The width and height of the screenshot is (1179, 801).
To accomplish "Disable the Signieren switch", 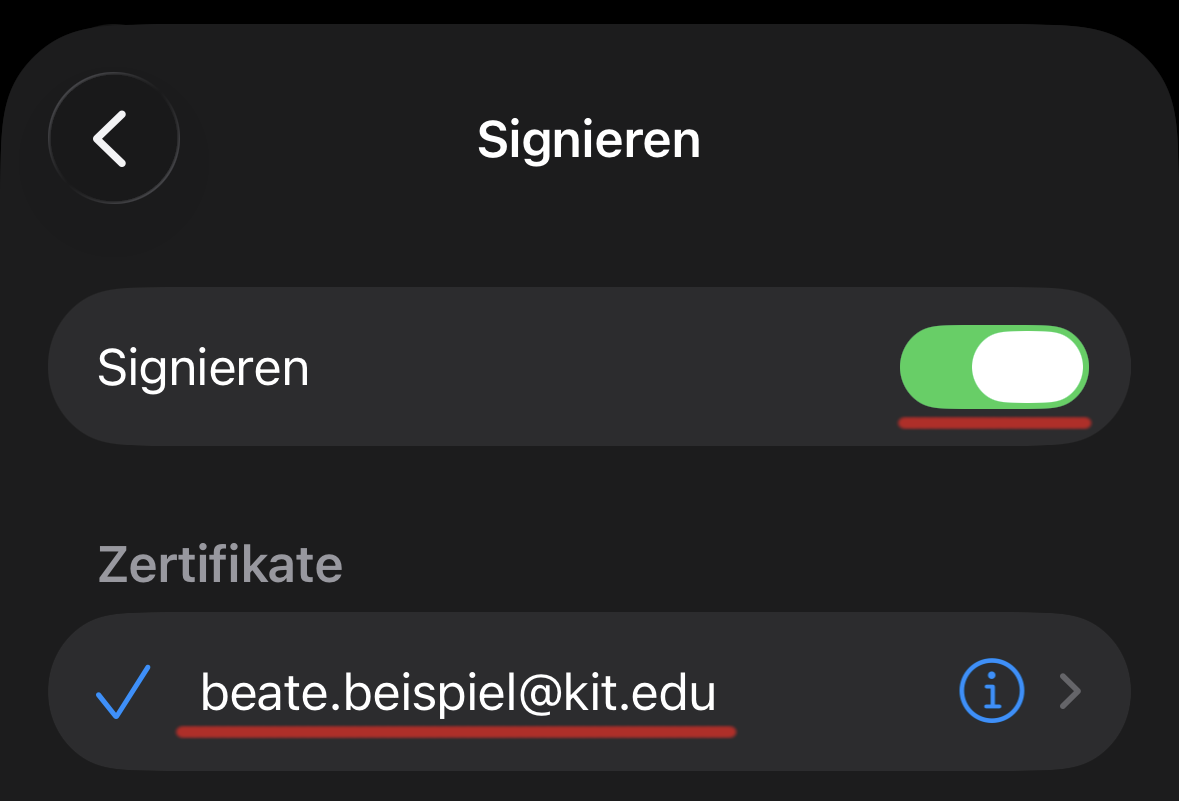I will [994, 367].
